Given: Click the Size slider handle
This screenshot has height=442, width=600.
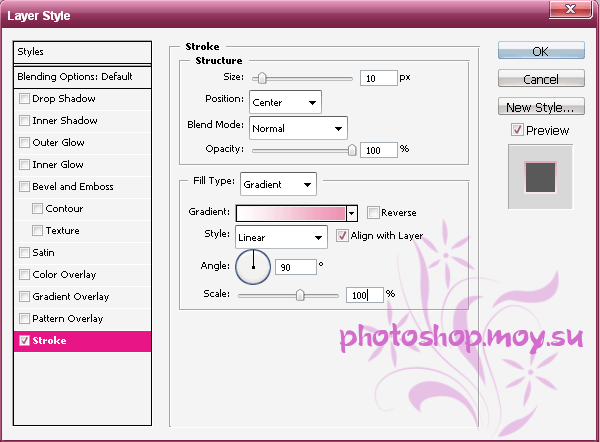Looking at the screenshot, I should tap(262, 78).
